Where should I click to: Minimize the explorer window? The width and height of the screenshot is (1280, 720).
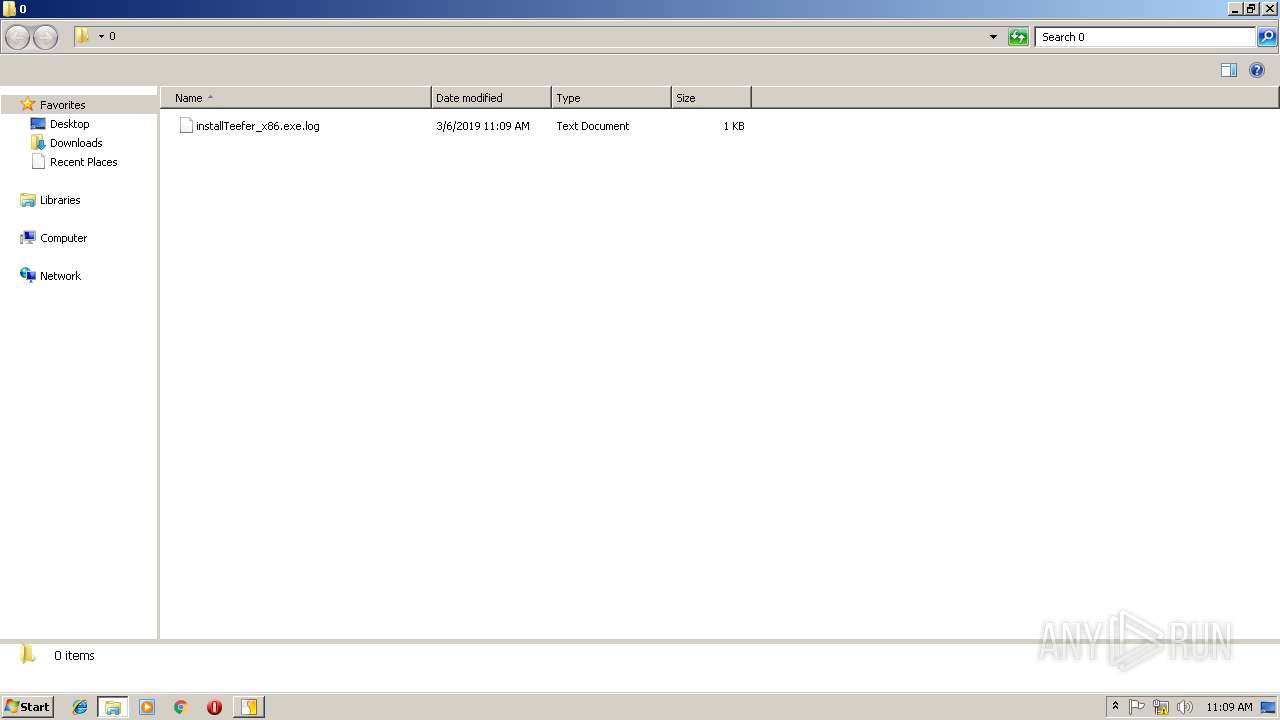1234,8
